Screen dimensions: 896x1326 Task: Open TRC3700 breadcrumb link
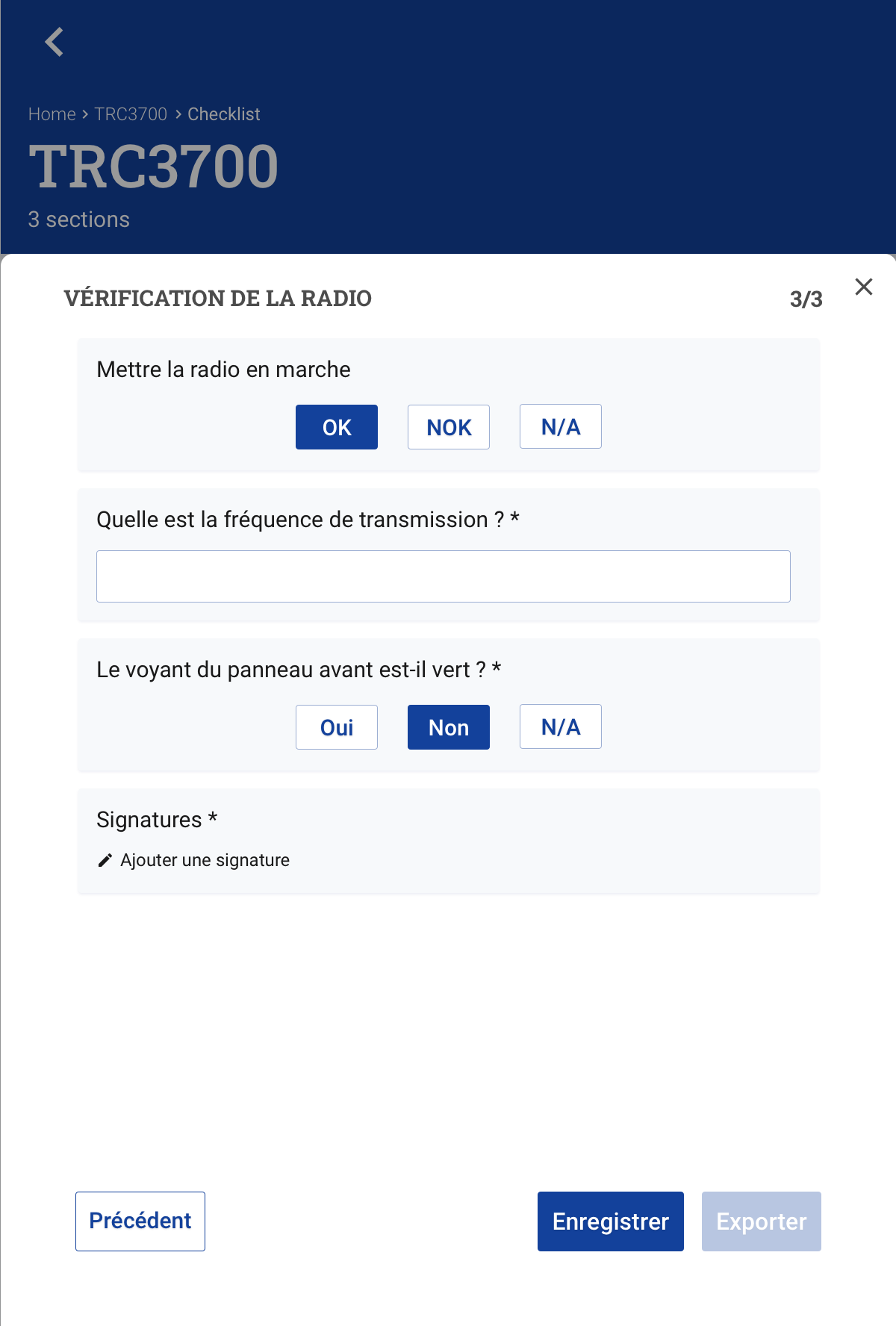point(131,114)
